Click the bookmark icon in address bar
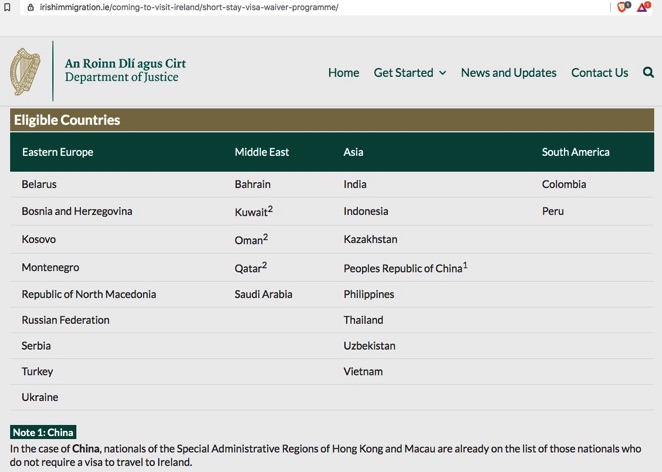The height and width of the screenshot is (472, 662). [x=7, y=7]
